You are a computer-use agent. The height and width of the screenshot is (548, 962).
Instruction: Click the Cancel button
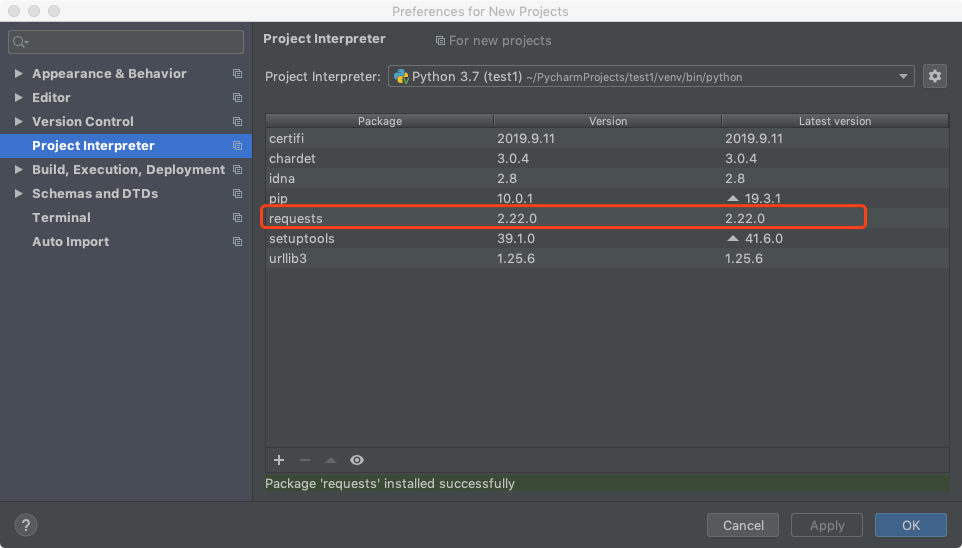click(743, 525)
